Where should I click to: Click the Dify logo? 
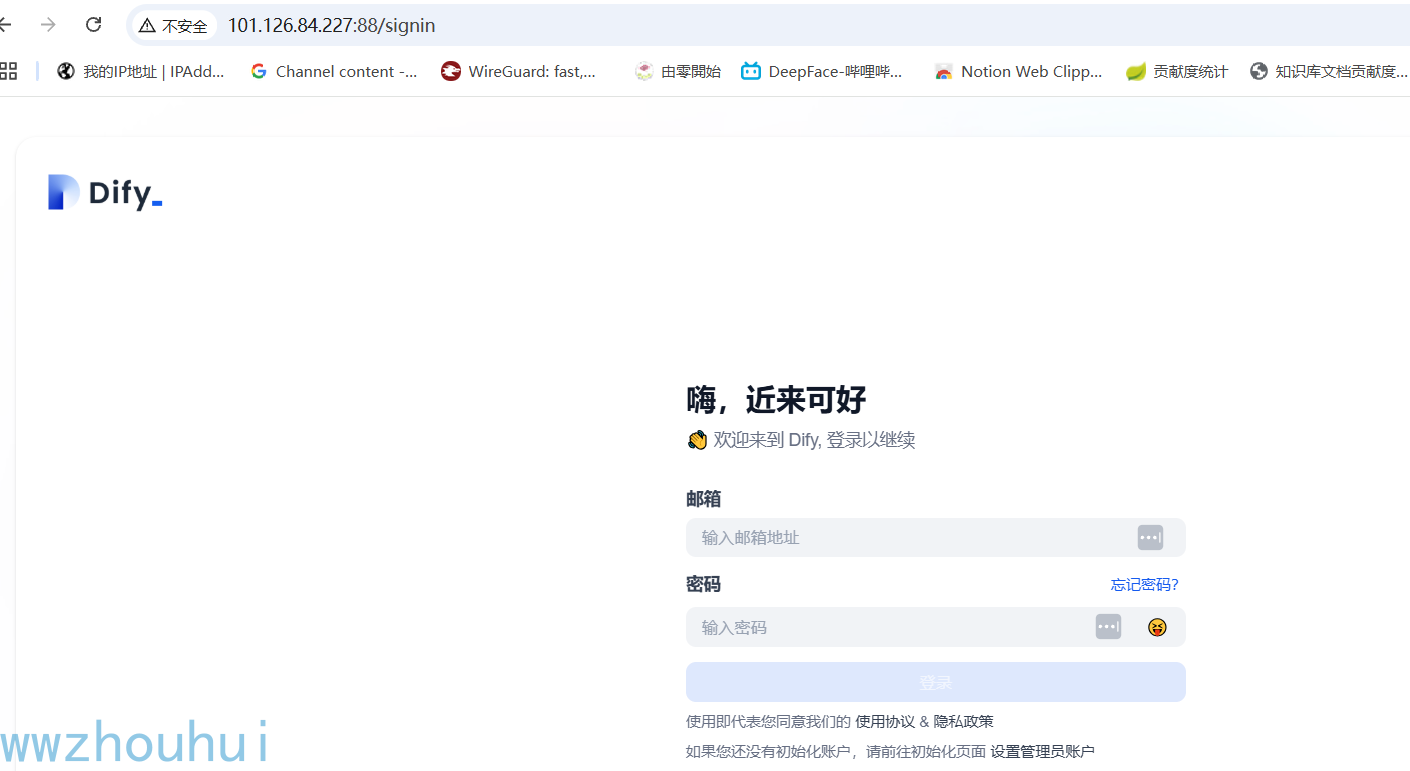coord(105,192)
